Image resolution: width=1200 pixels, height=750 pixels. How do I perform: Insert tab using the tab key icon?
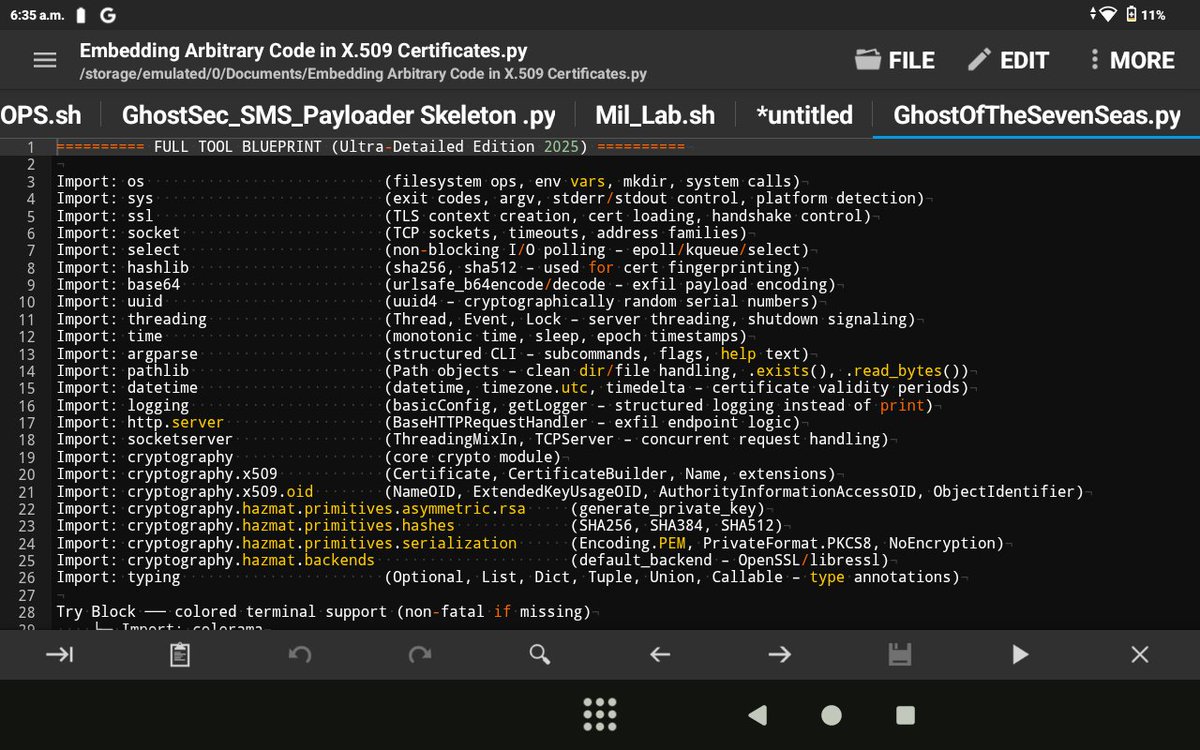(60, 655)
